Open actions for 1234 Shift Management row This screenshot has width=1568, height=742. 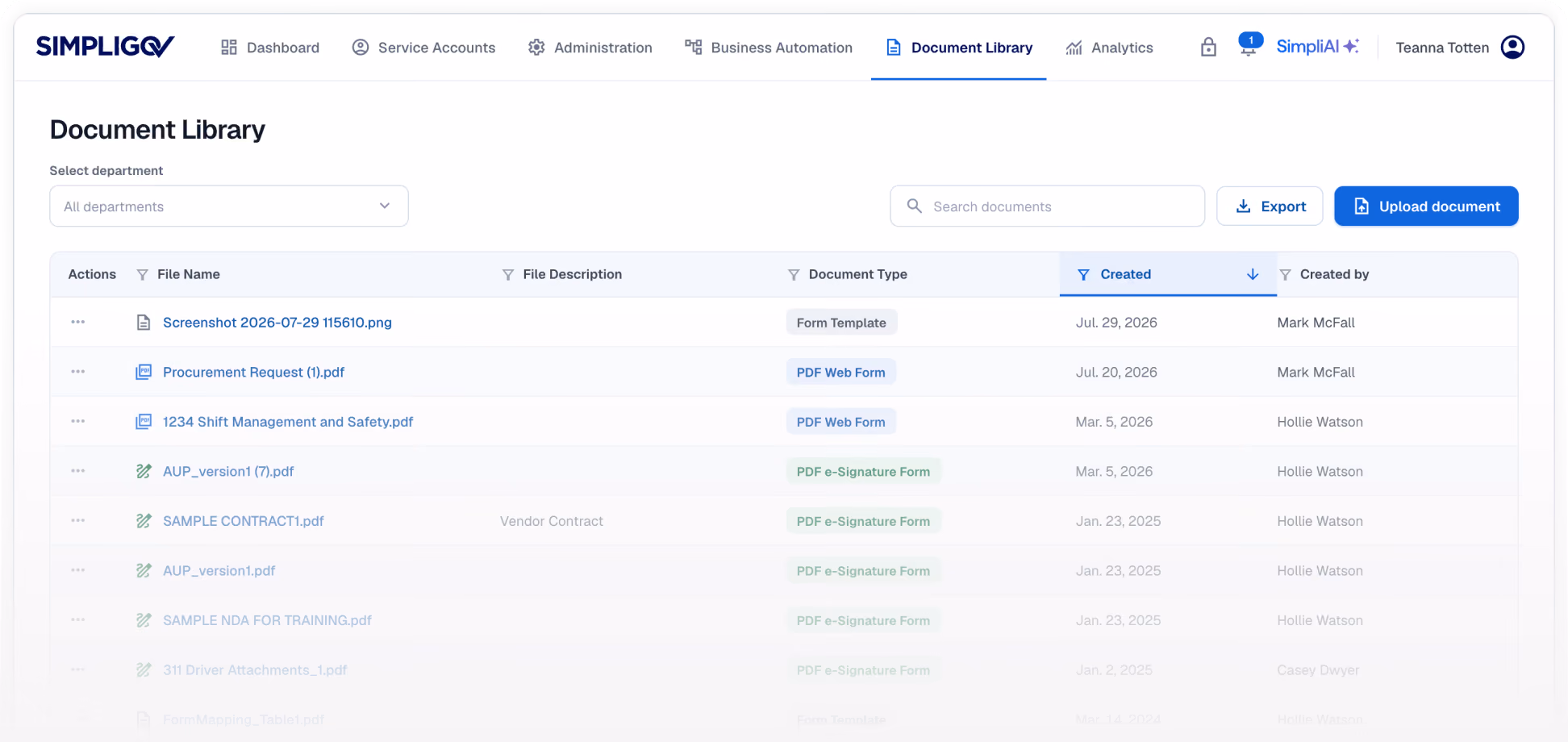tap(78, 421)
